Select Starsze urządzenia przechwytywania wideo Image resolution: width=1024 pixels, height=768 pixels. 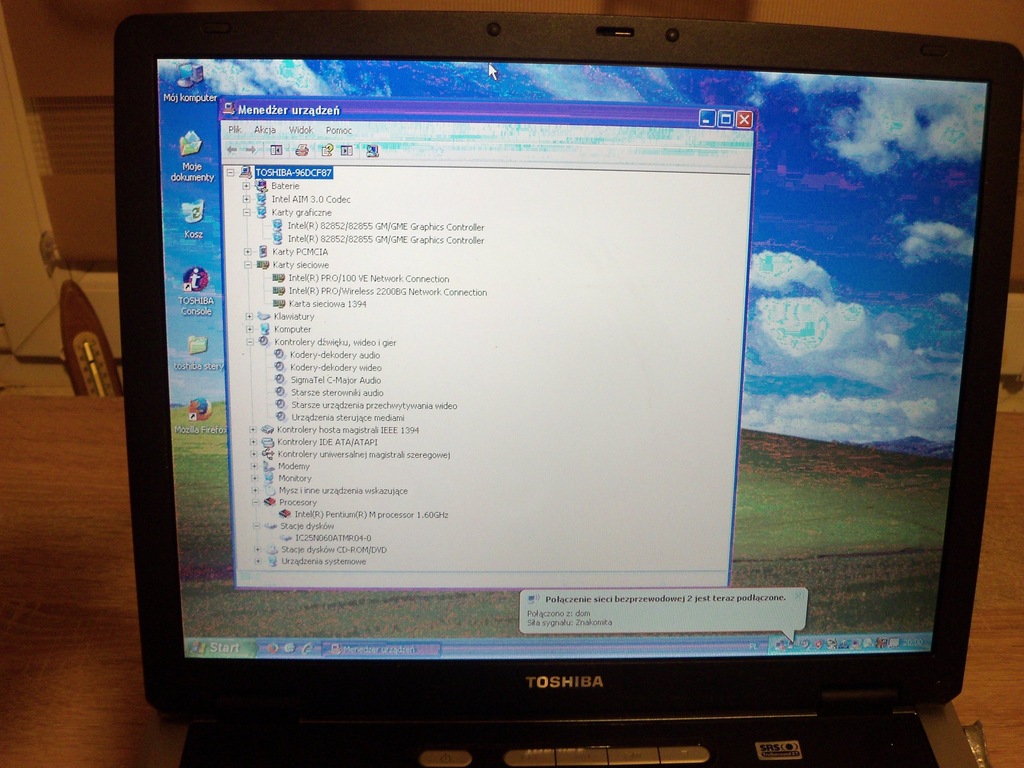pyautogui.click(x=374, y=405)
